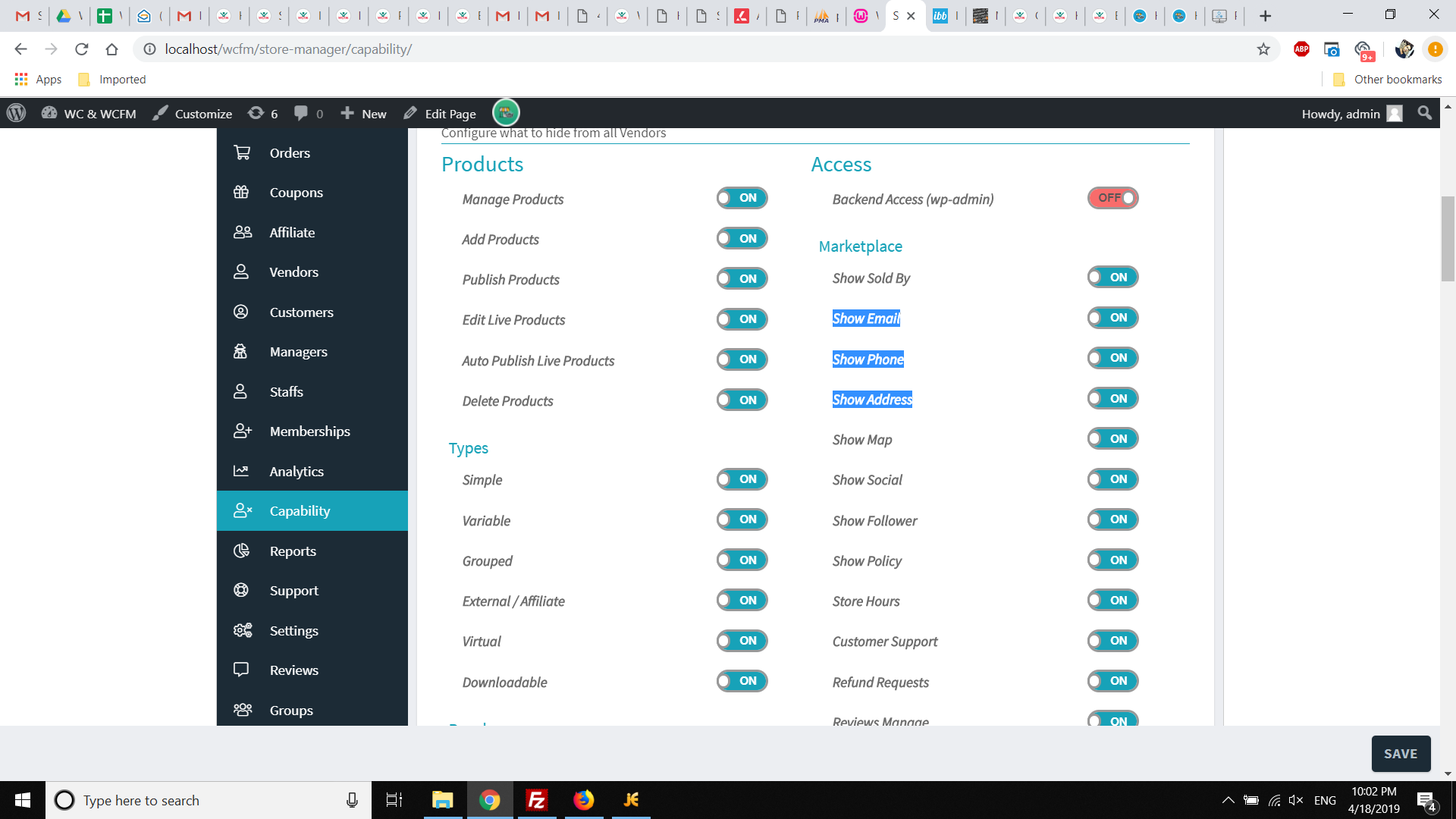Click the SAVE button
The image size is (1456, 819).
1401,754
